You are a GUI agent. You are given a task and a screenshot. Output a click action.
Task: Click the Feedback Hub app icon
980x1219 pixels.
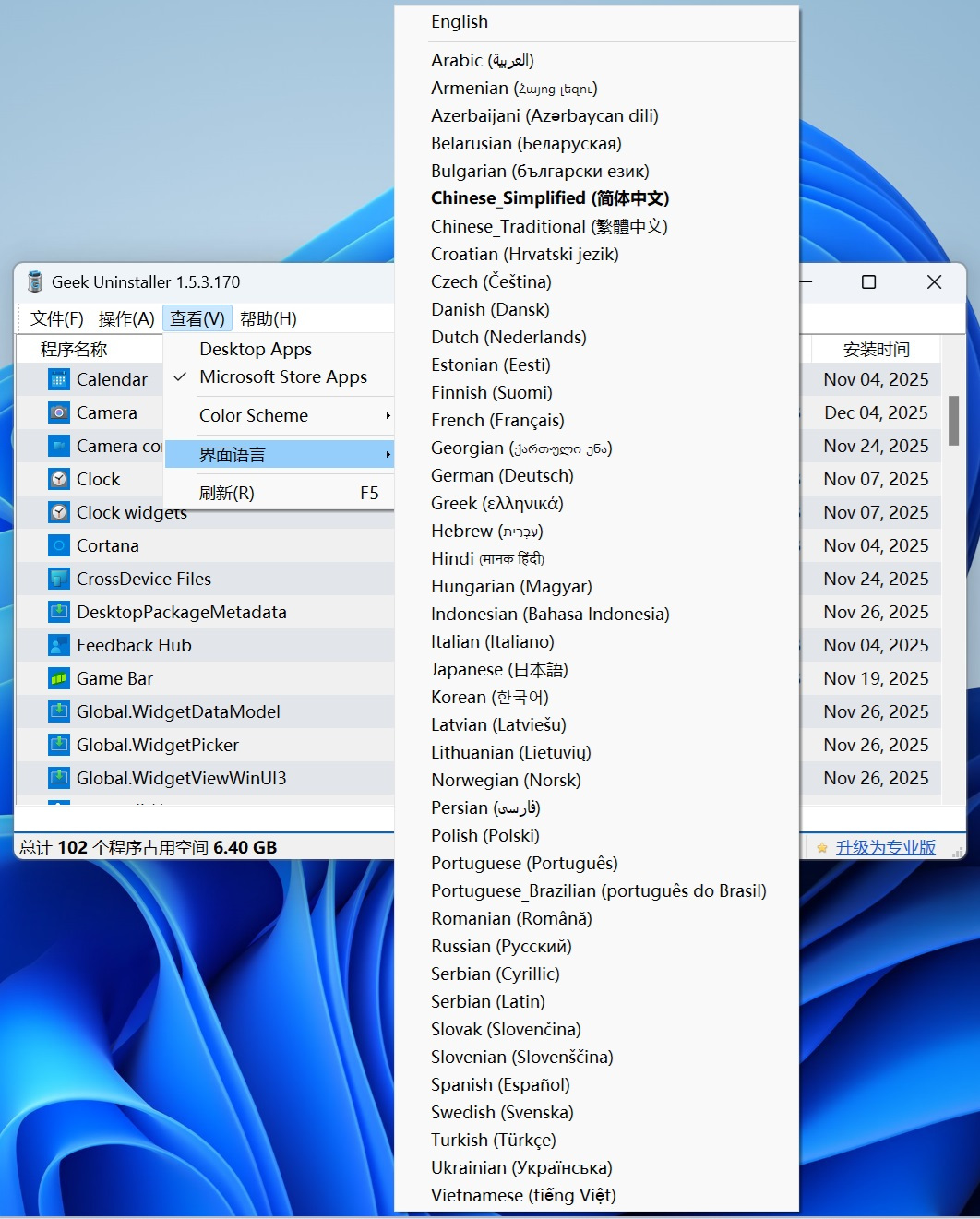pos(58,644)
